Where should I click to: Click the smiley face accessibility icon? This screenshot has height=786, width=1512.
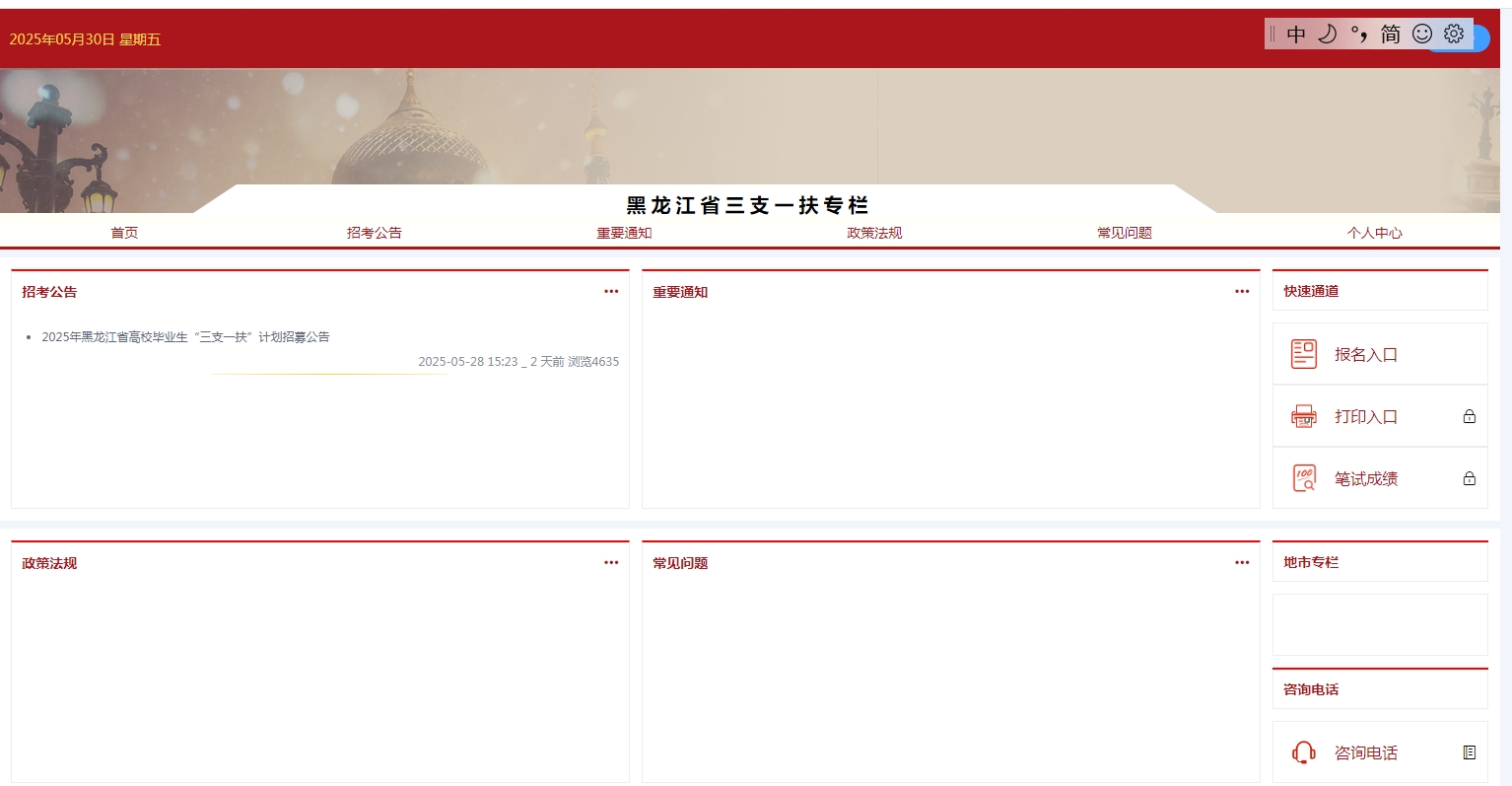pos(1422,33)
